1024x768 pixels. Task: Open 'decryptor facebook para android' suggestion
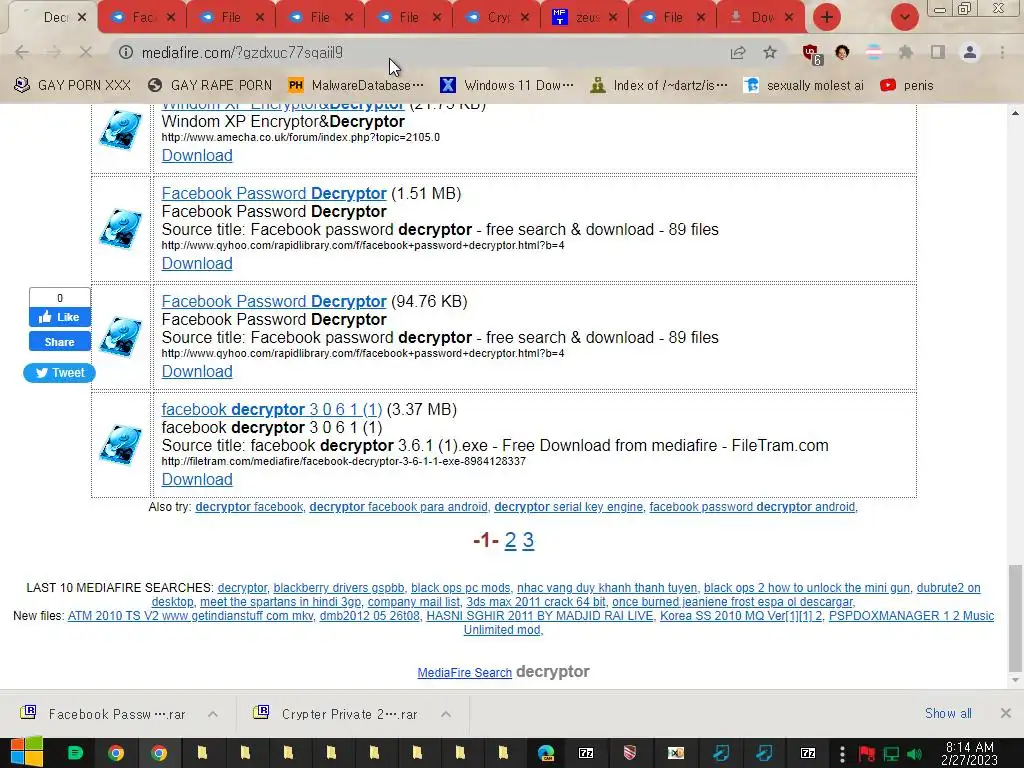point(398,507)
